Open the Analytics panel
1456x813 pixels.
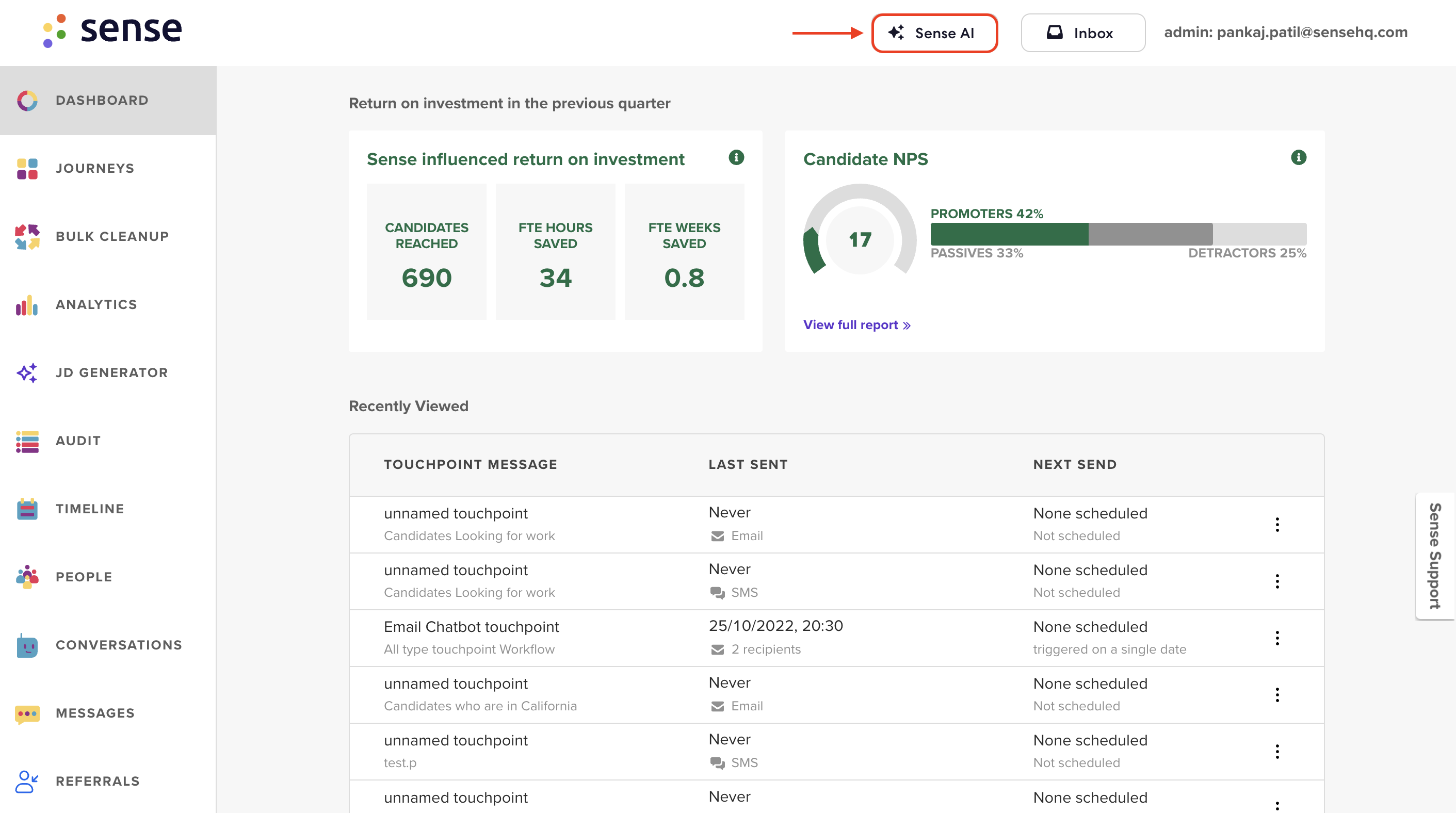95,304
